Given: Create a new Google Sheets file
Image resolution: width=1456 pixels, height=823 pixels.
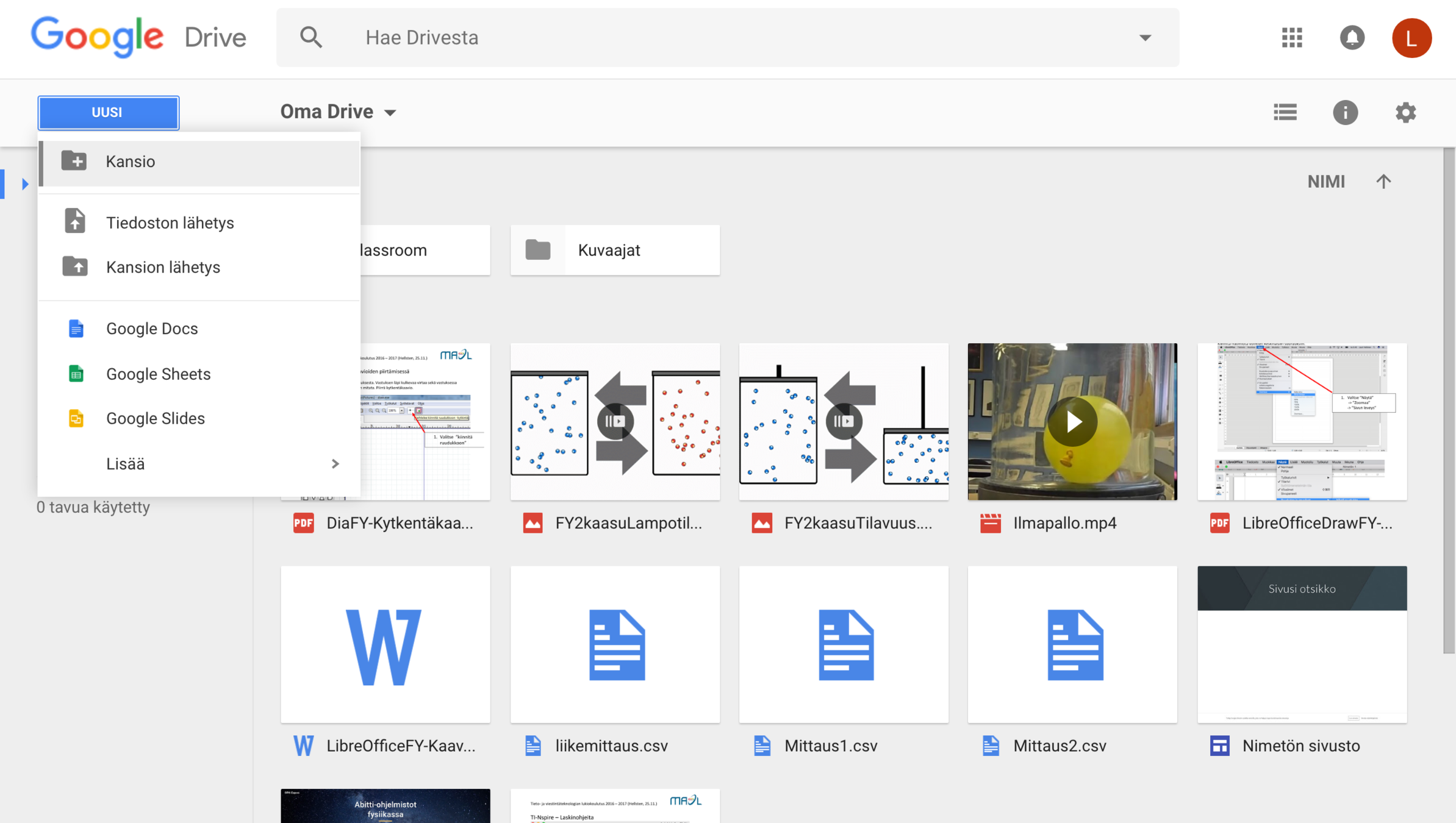Looking at the screenshot, I should [x=158, y=374].
